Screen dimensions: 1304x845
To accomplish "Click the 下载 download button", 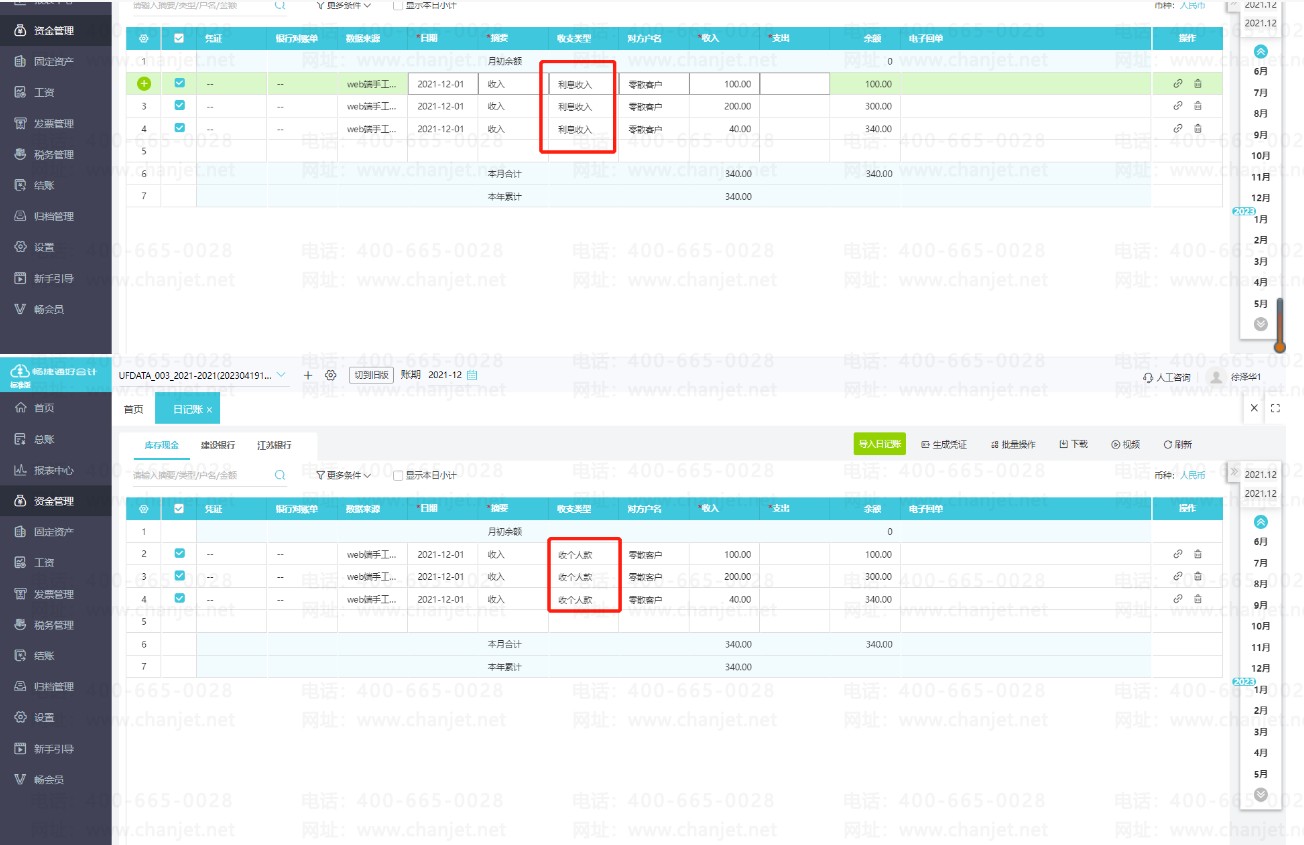I will [1074, 445].
